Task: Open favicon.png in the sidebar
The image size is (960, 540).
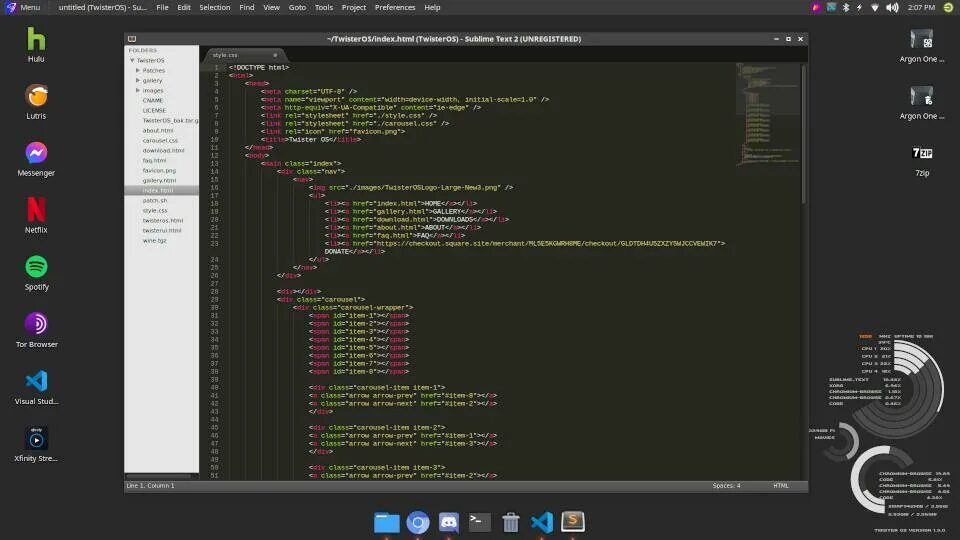Action: (159, 170)
